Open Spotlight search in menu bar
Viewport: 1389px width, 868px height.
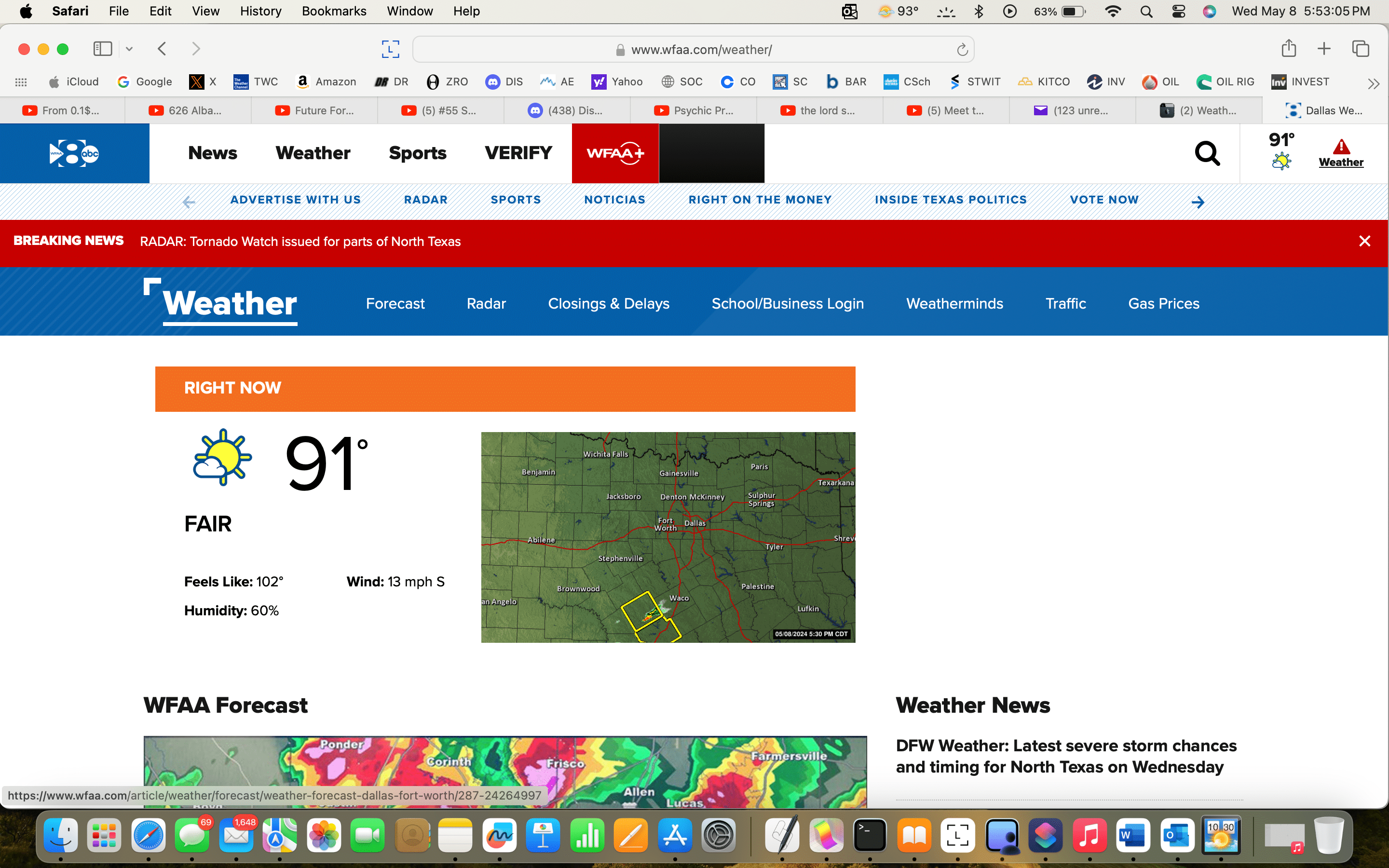[x=1146, y=12]
